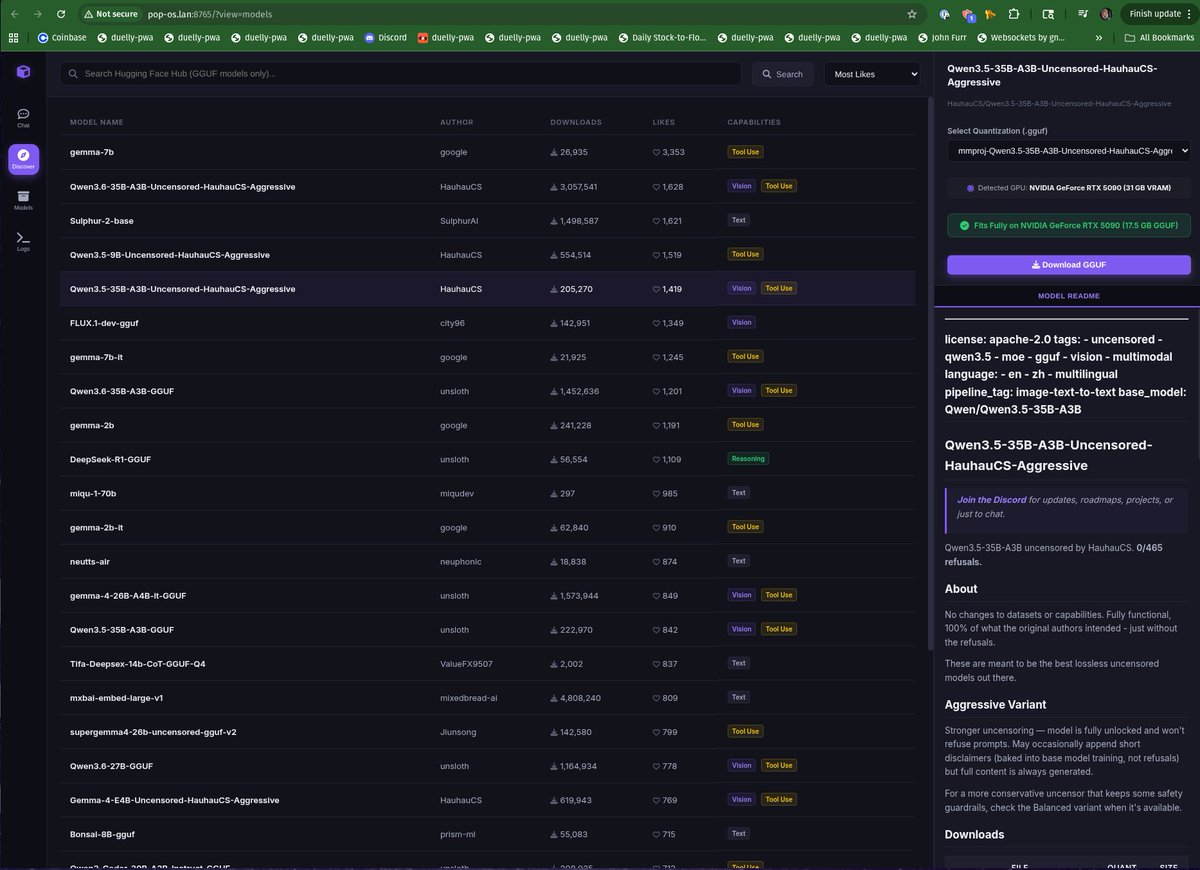Open the Select Quantization dropdown

point(1069,150)
